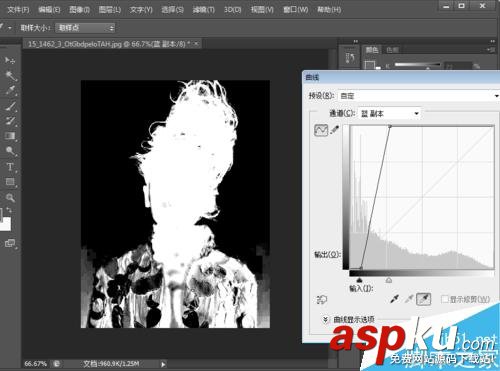Collapse the right panel dock arrows
This screenshot has height=371, width=500.
pyautogui.click(x=492, y=41)
